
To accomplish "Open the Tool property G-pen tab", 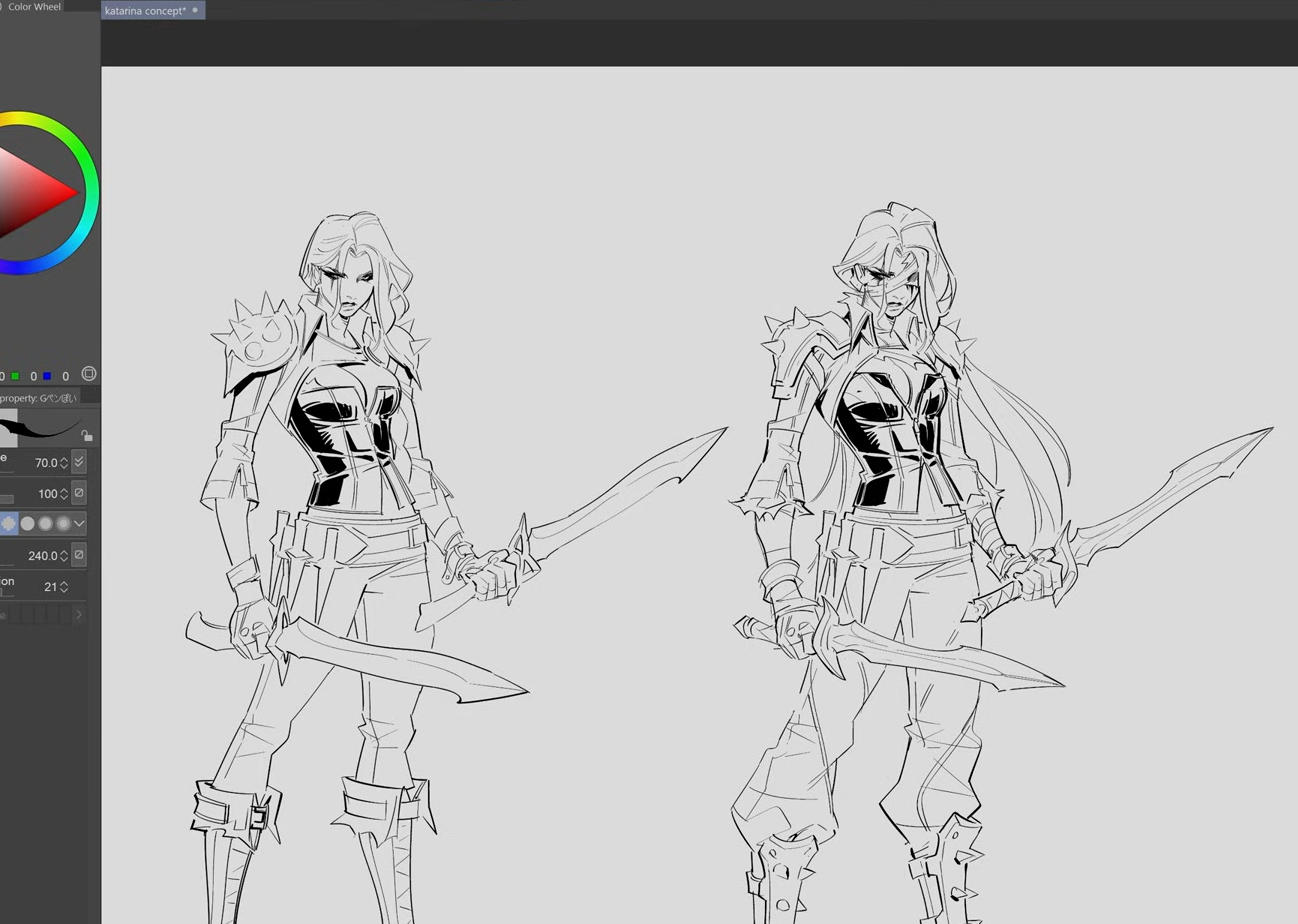I will pyautogui.click(x=42, y=398).
